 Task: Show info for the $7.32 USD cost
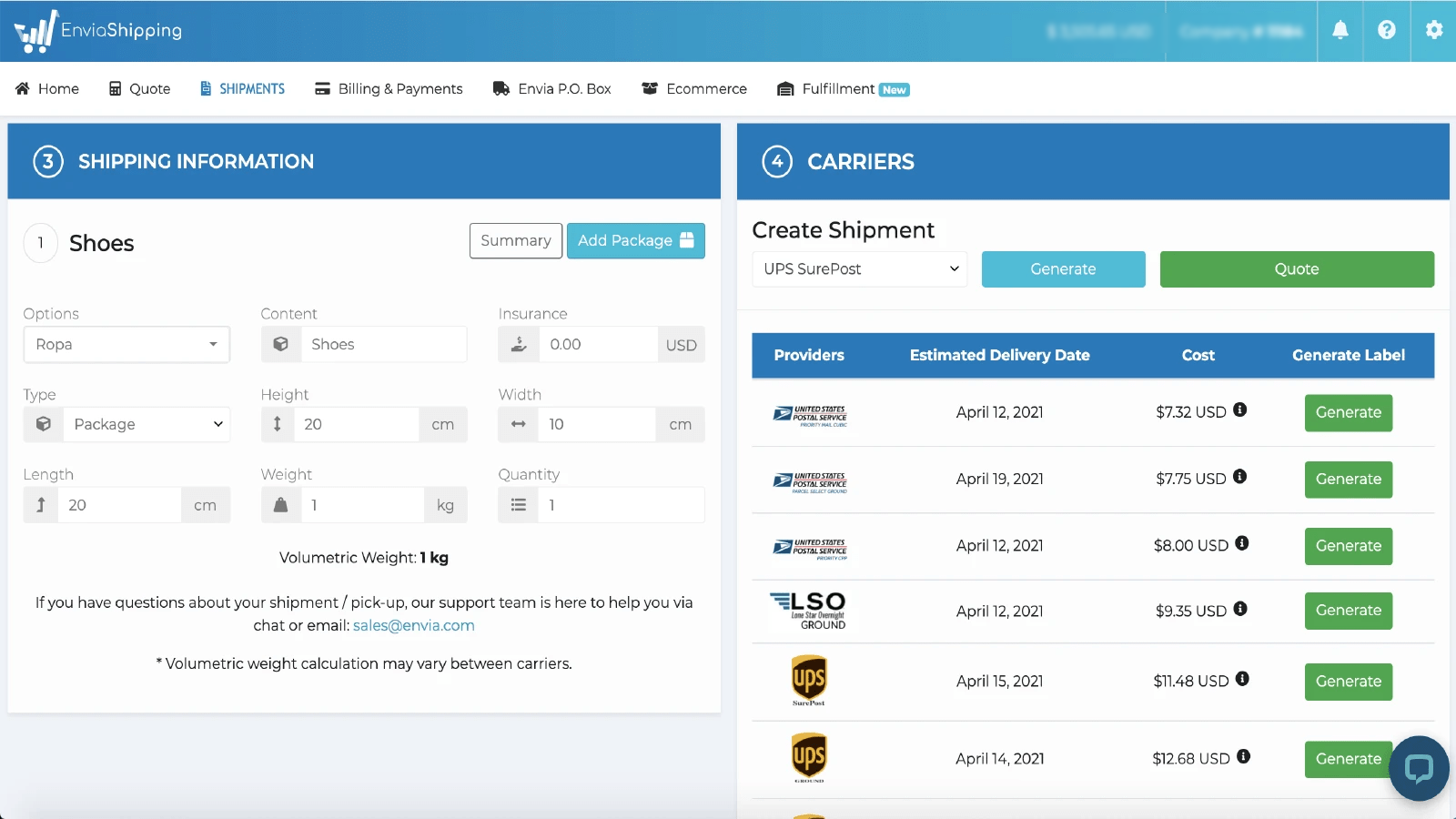tap(1239, 410)
